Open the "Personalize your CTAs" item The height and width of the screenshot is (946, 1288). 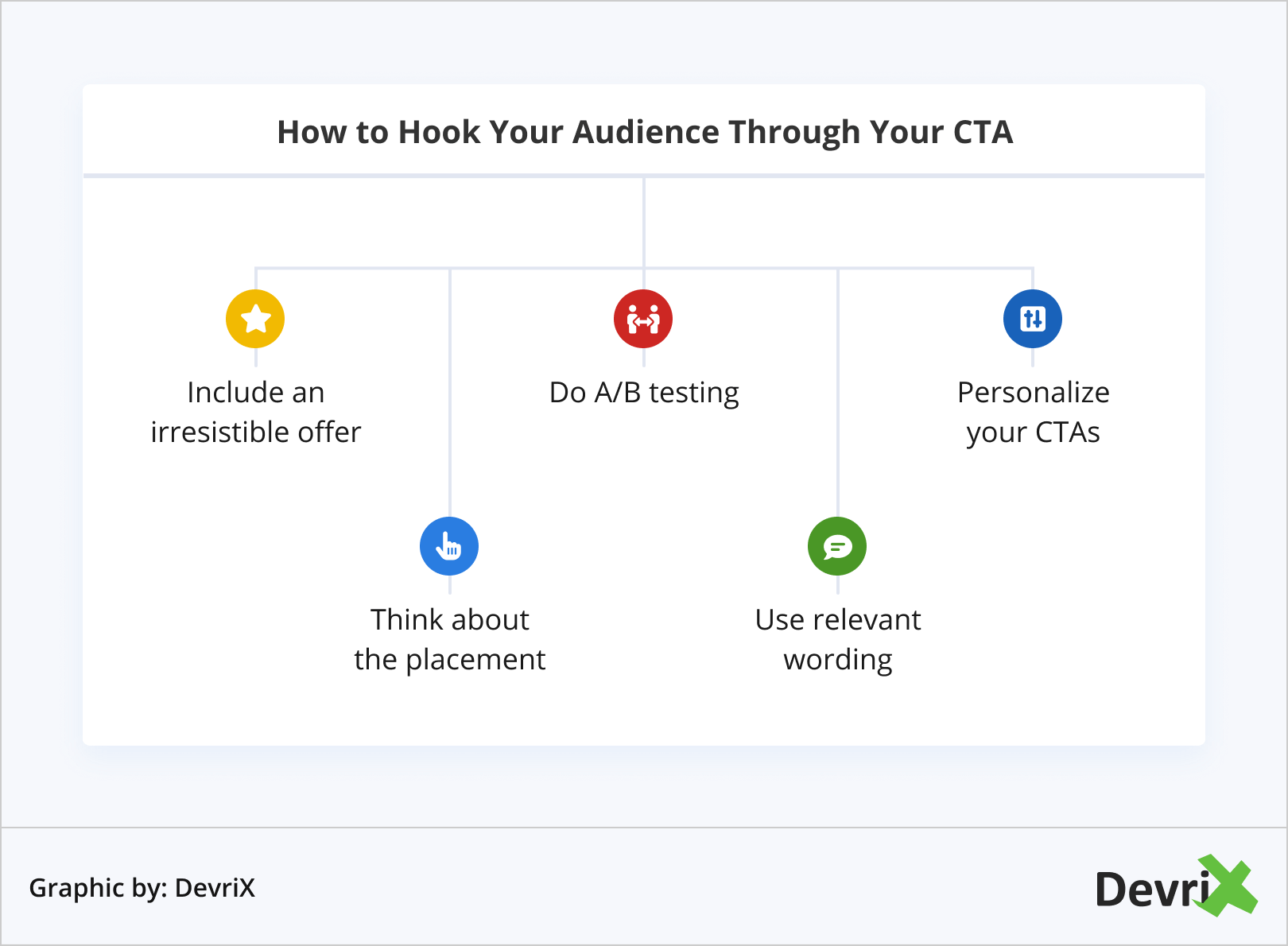tap(1033, 412)
